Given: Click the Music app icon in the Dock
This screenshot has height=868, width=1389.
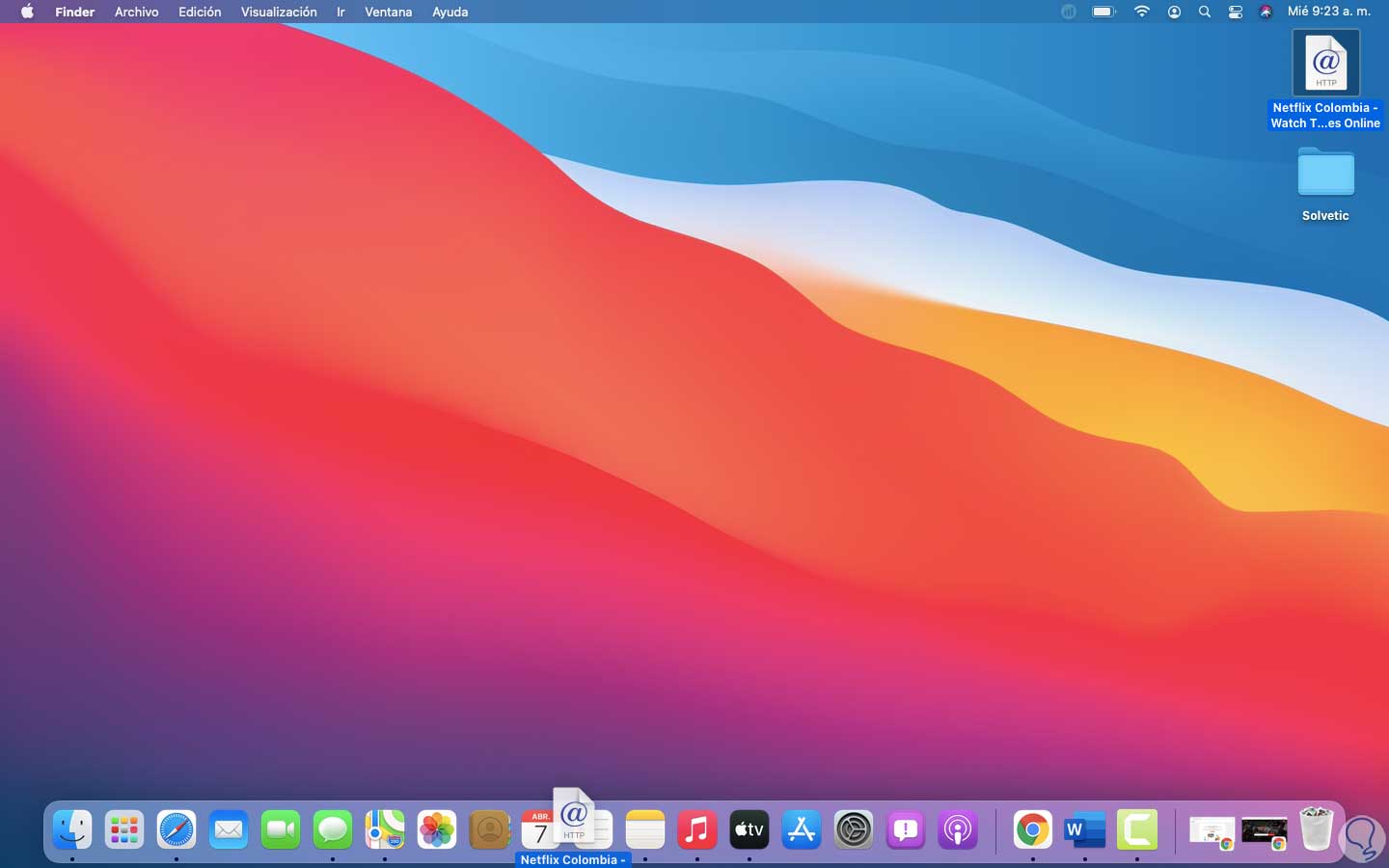Looking at the screenshot, I should tap(697, 829).
